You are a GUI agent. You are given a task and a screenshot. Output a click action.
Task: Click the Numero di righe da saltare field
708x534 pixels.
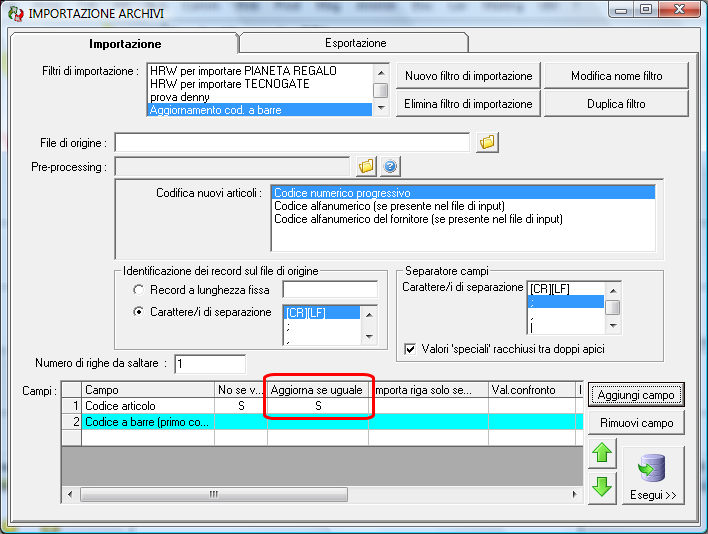[x=210, y=364]
